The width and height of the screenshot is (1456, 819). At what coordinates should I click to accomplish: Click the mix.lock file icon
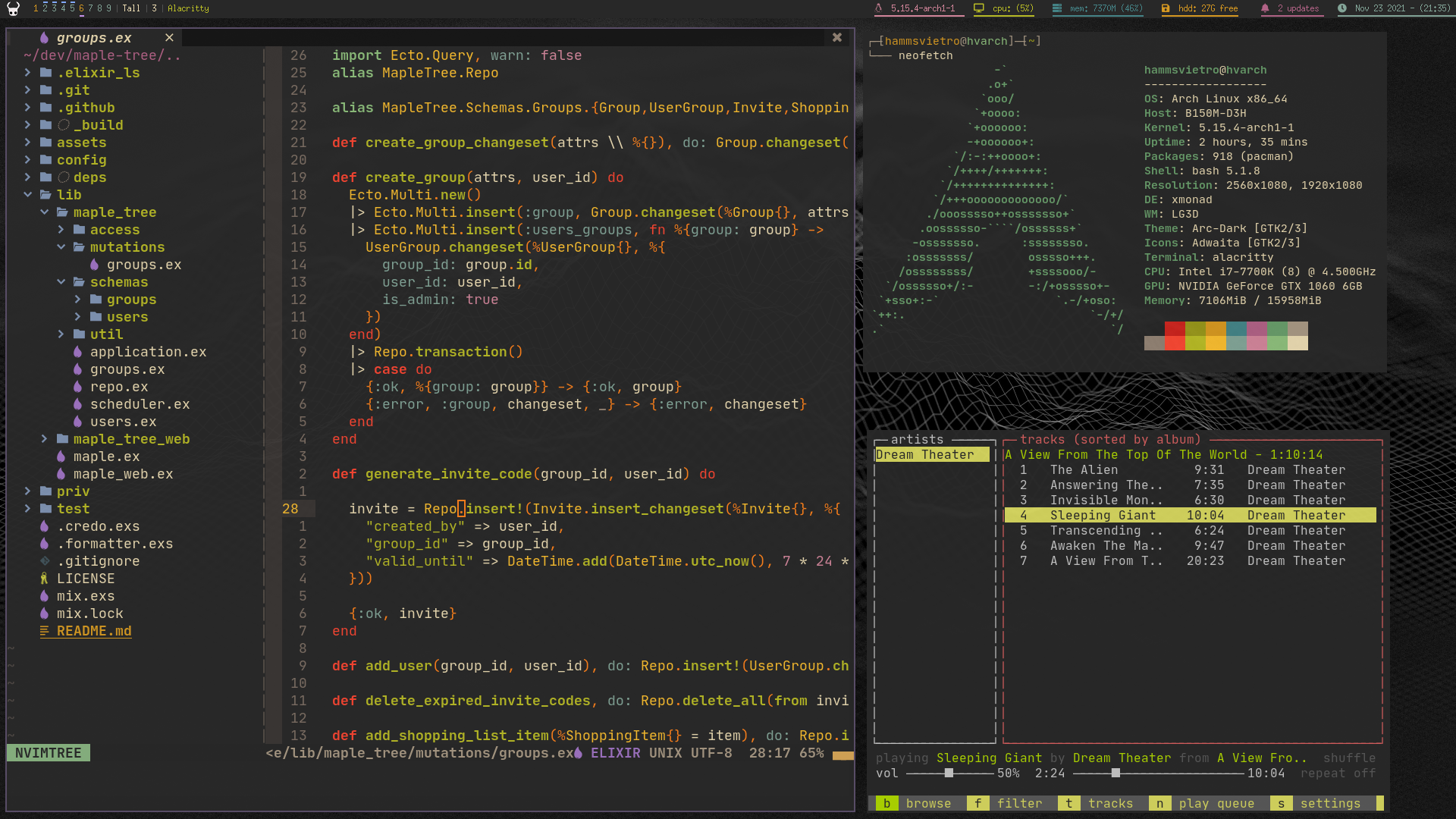coord(44,613)
